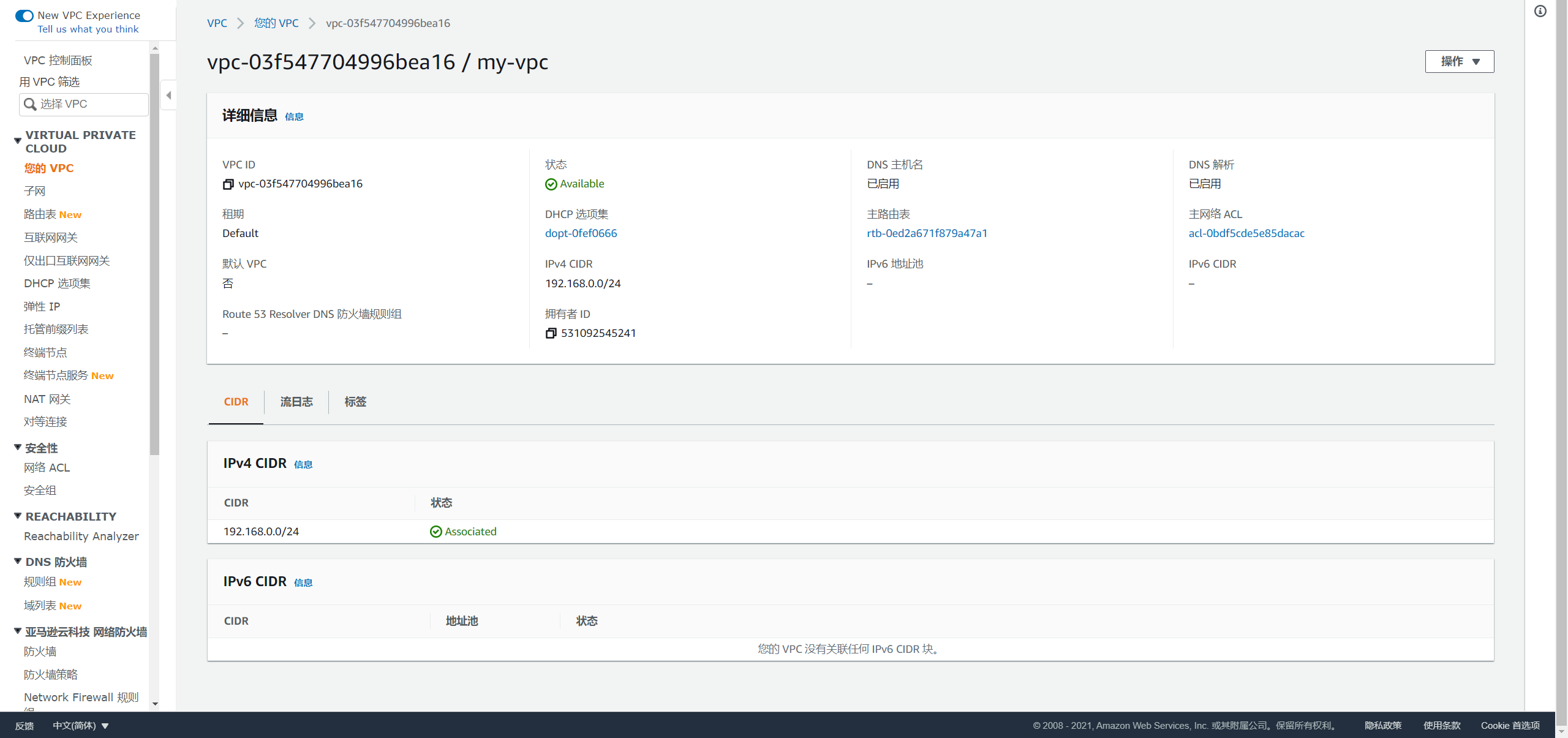Click the sidebar scroll down arrow
This screenshot has height=738, width=1568.
(x=155, y=704)
